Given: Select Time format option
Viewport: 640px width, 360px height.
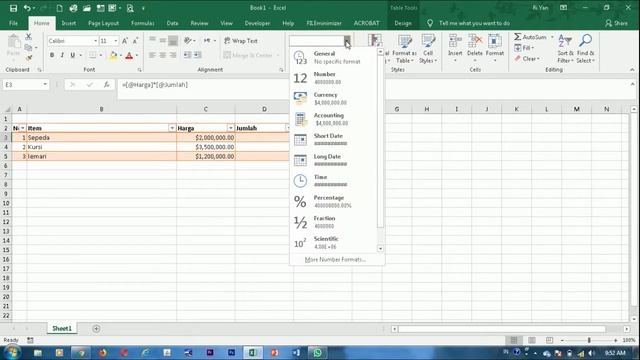Looking at the screenshot, I should click(333, 181).
